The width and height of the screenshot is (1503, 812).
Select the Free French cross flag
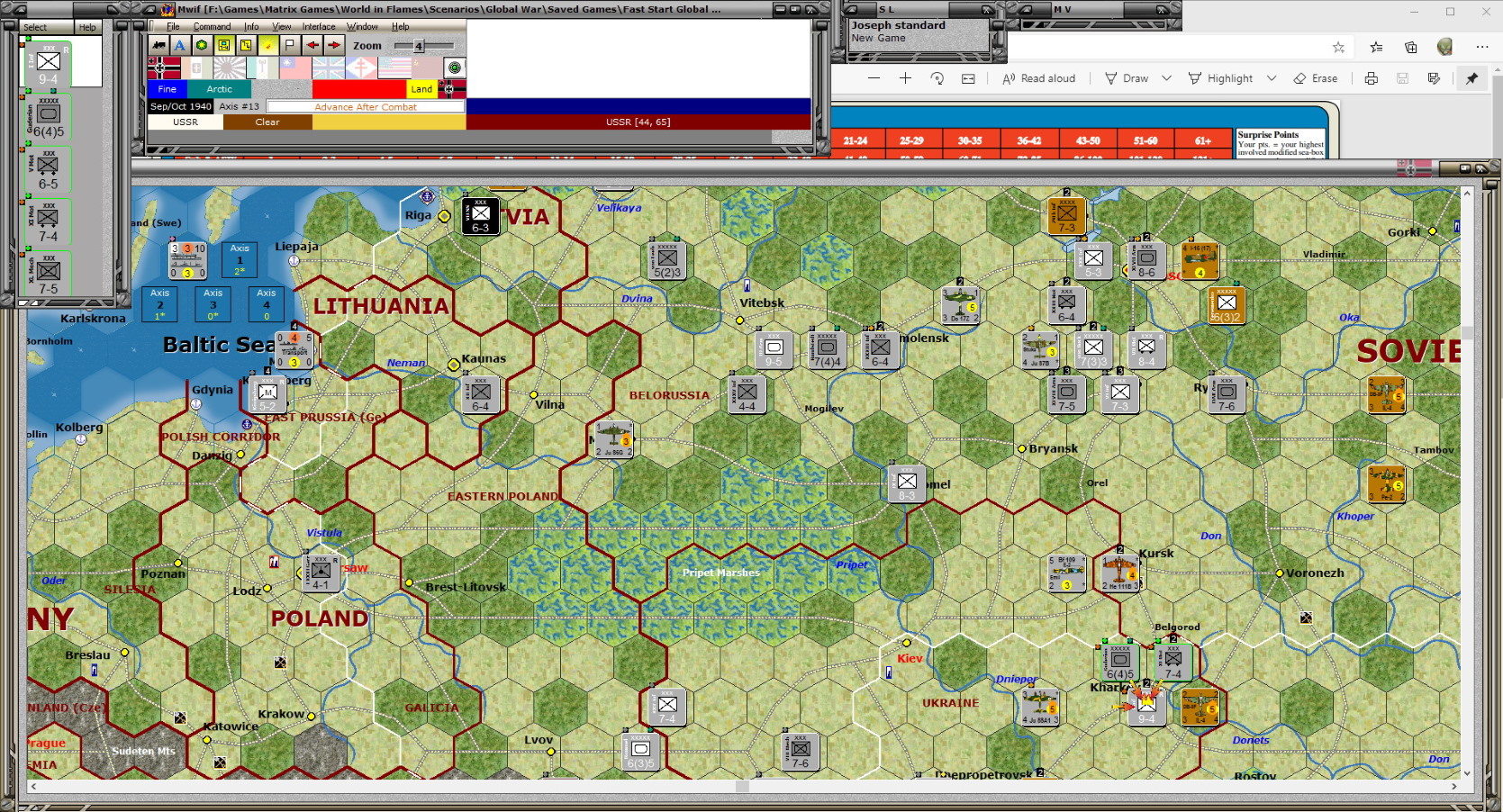coord(361,68)
